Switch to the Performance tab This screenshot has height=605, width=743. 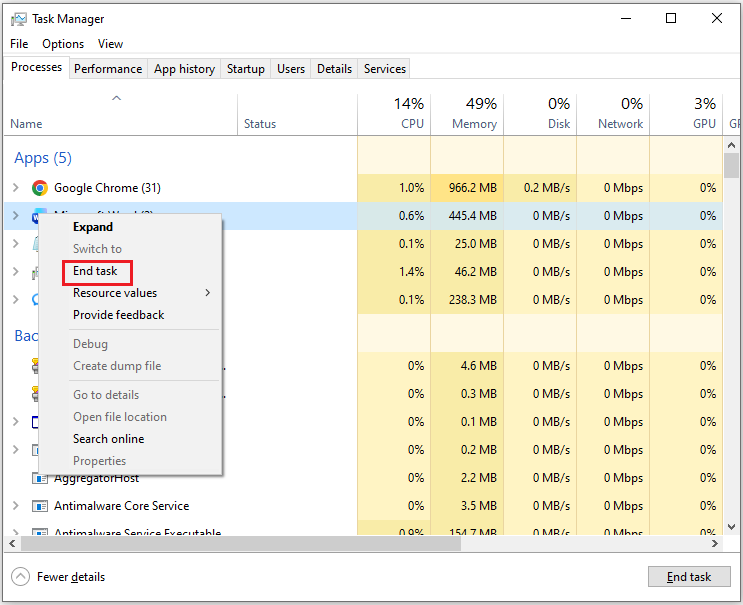[108, 69]
